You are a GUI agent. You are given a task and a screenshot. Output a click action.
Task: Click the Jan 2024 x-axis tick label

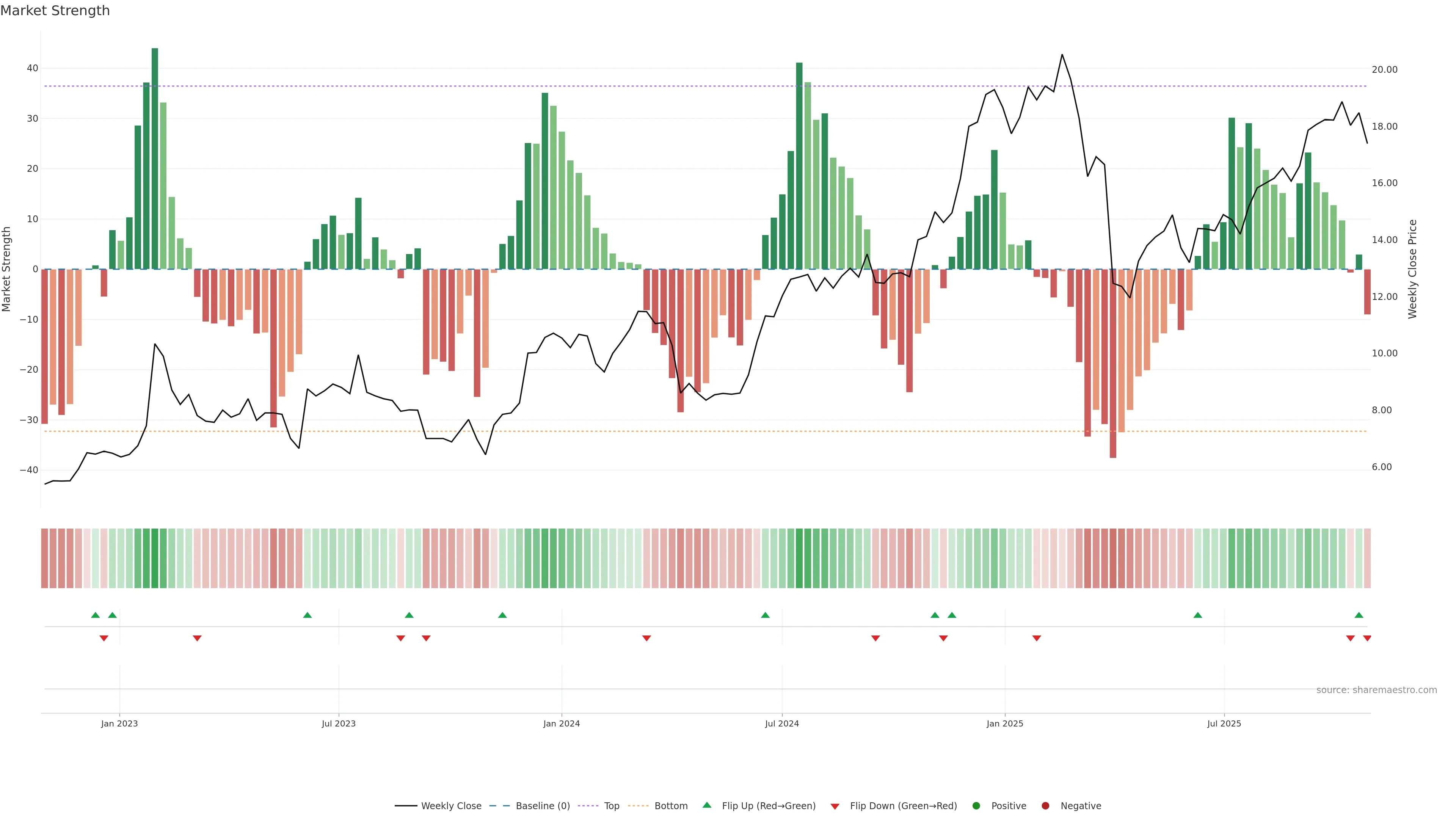click(x=561, y=723)
